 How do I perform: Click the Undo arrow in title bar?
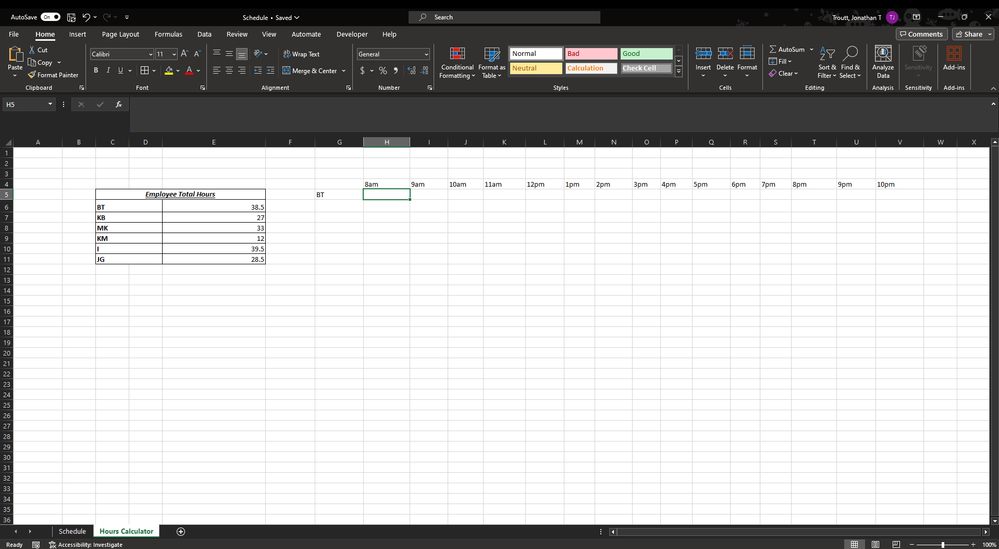pyautogui.click(x=87, y=17)
